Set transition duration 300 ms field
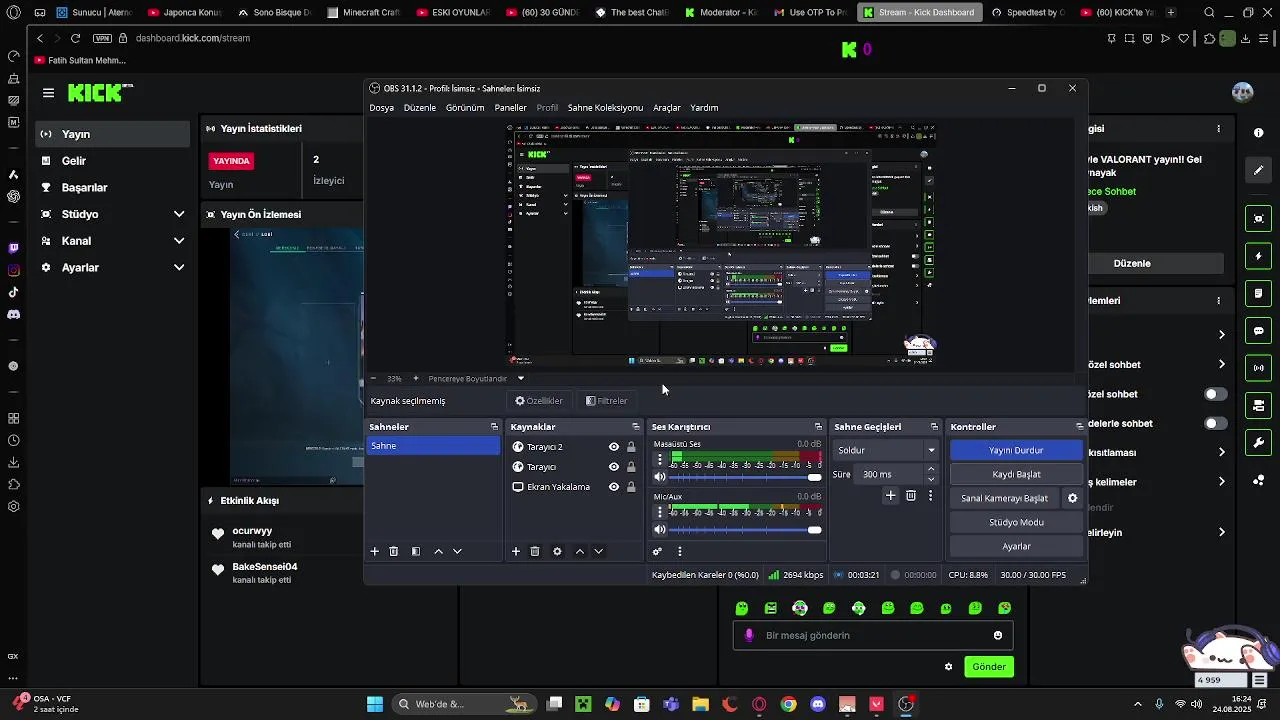1280x720 pixels. point(889,474)
